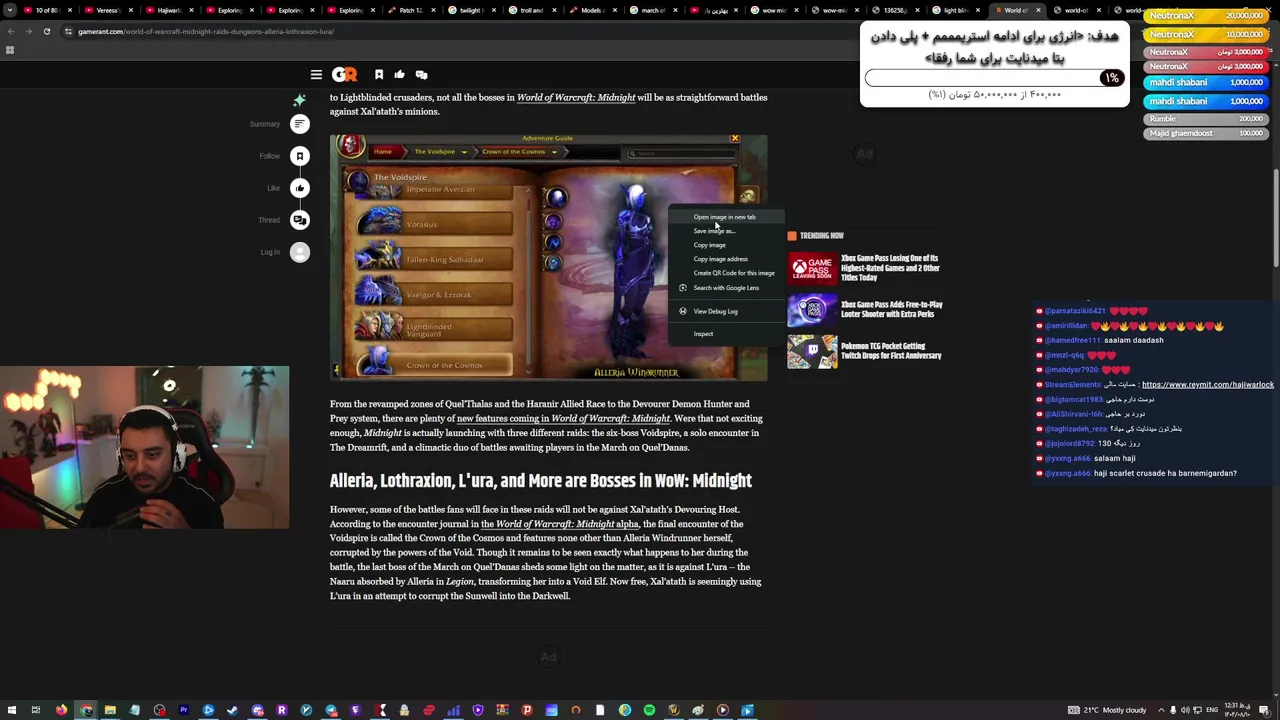Open the 21°C Mostly cloudy weather widget
The height and width of the screenshot is (720, 1280).
1106,710
